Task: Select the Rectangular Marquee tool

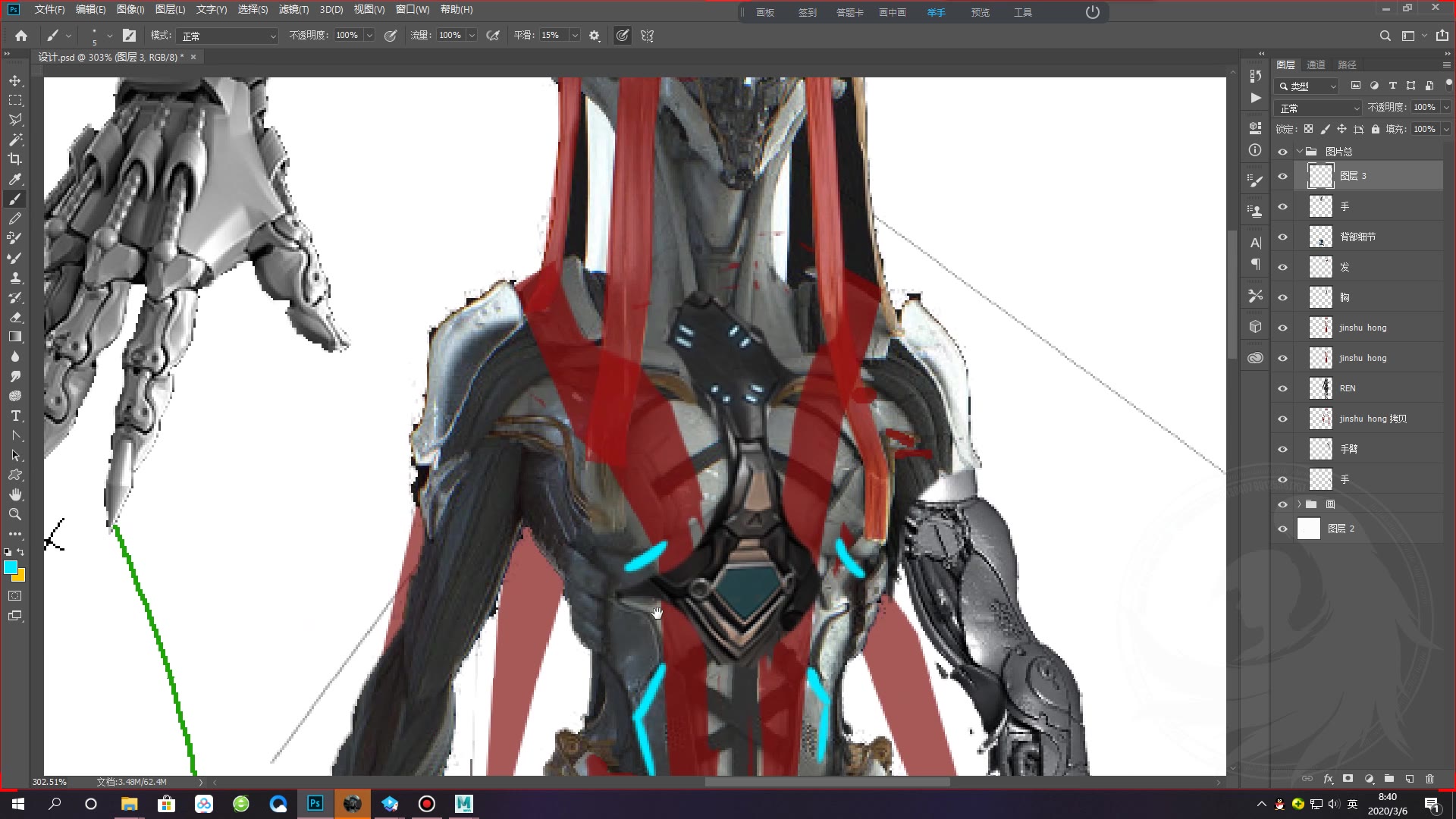Action: (15, 100)
